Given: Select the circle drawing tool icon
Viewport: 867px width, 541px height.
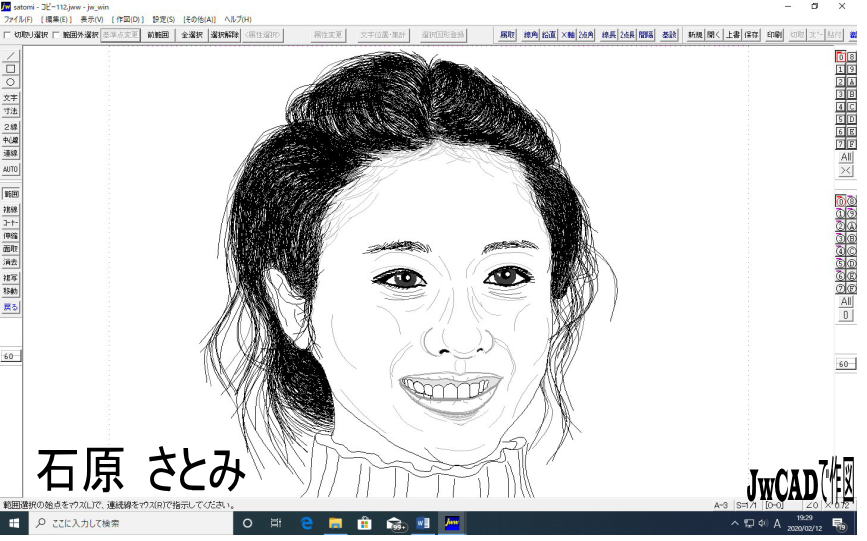Looking at the screenshot, I should pos(11,82).
